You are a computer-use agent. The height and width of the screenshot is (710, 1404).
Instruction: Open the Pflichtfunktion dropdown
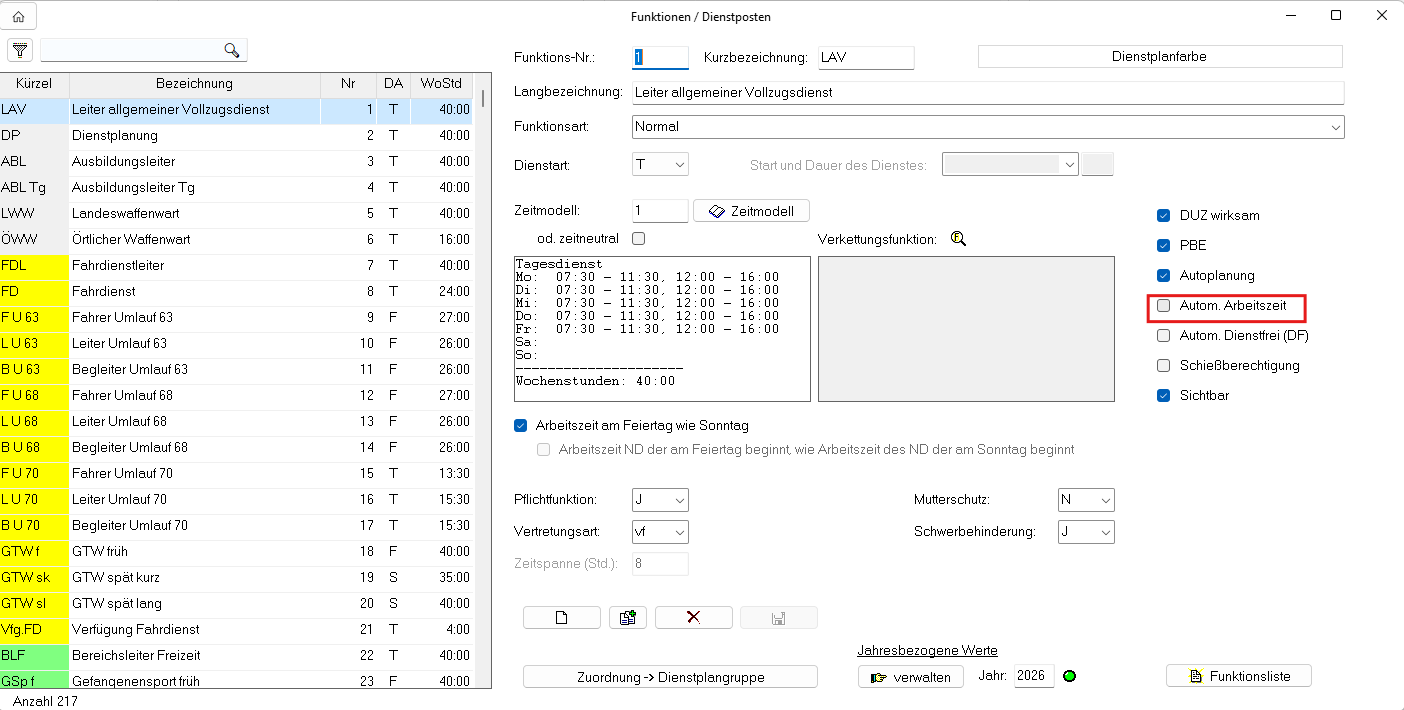tap(661, 500)
